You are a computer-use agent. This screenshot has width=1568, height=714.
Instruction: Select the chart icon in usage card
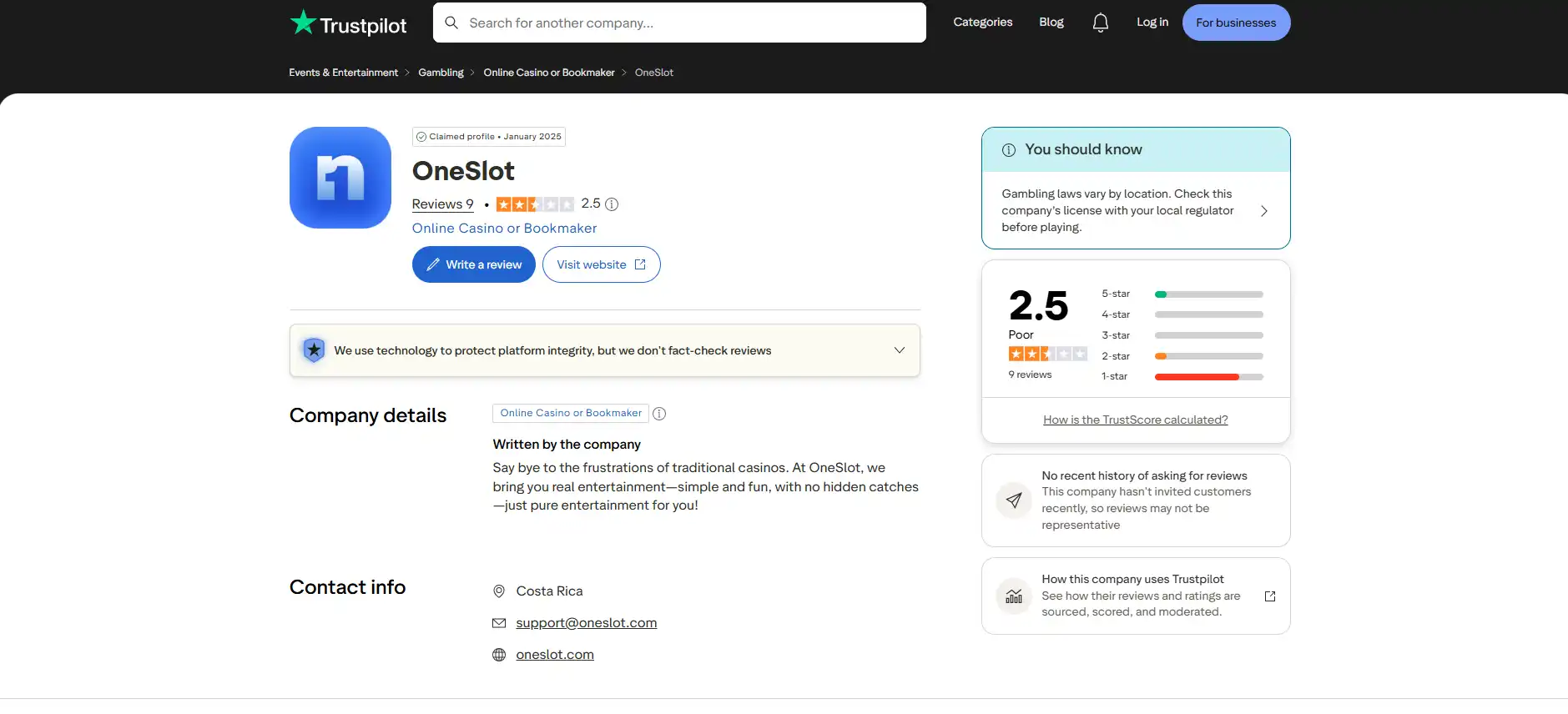coord(1014,596)
